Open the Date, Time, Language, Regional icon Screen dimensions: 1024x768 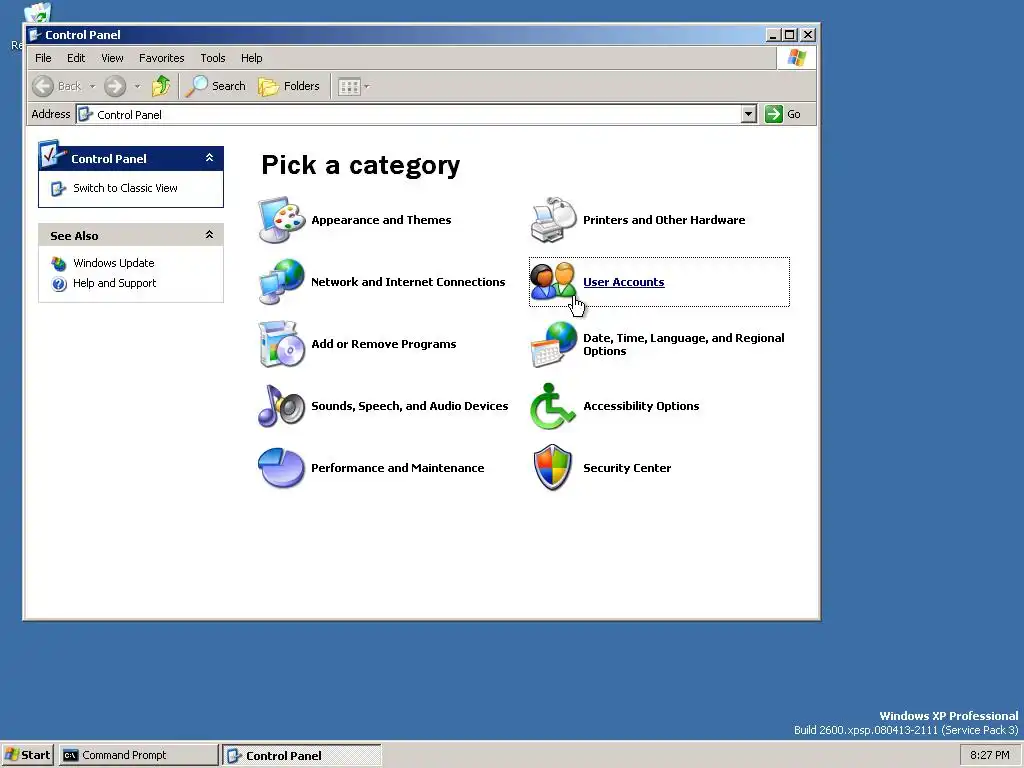click(x=553, y=344)
